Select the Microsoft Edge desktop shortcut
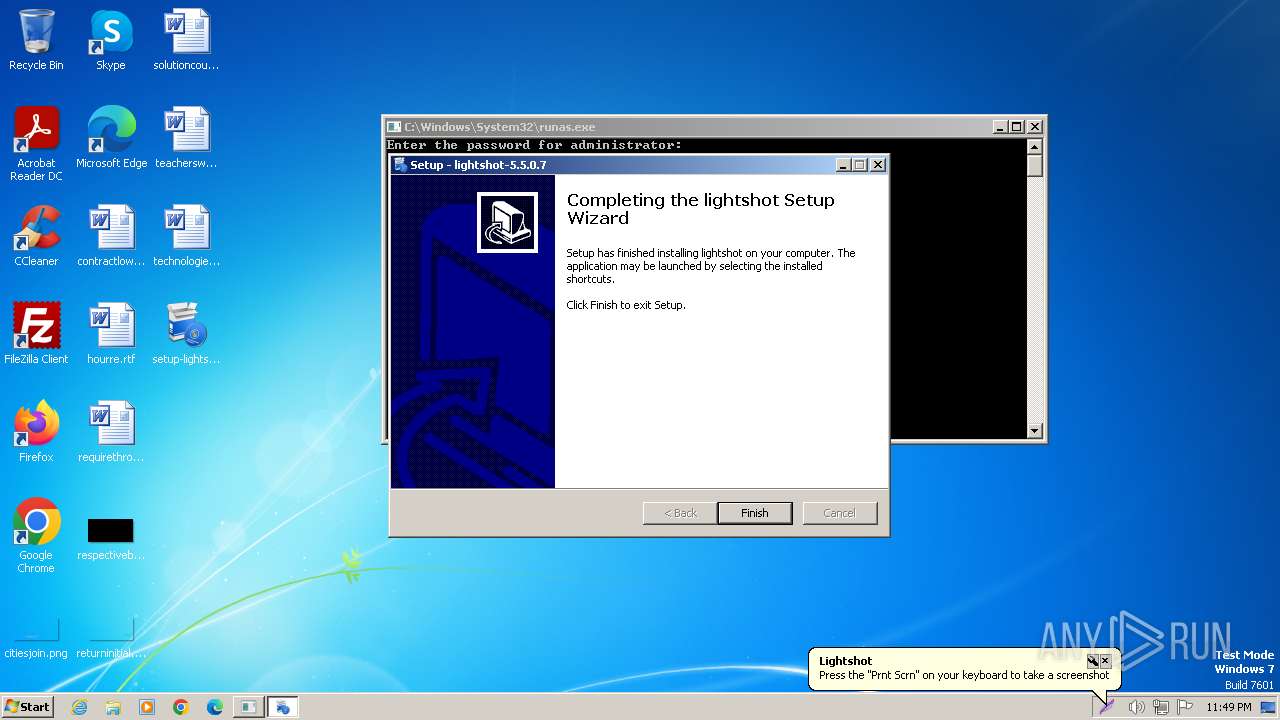Image resolution: width=1280 pixels, height=720 pixels. point(111,138)
